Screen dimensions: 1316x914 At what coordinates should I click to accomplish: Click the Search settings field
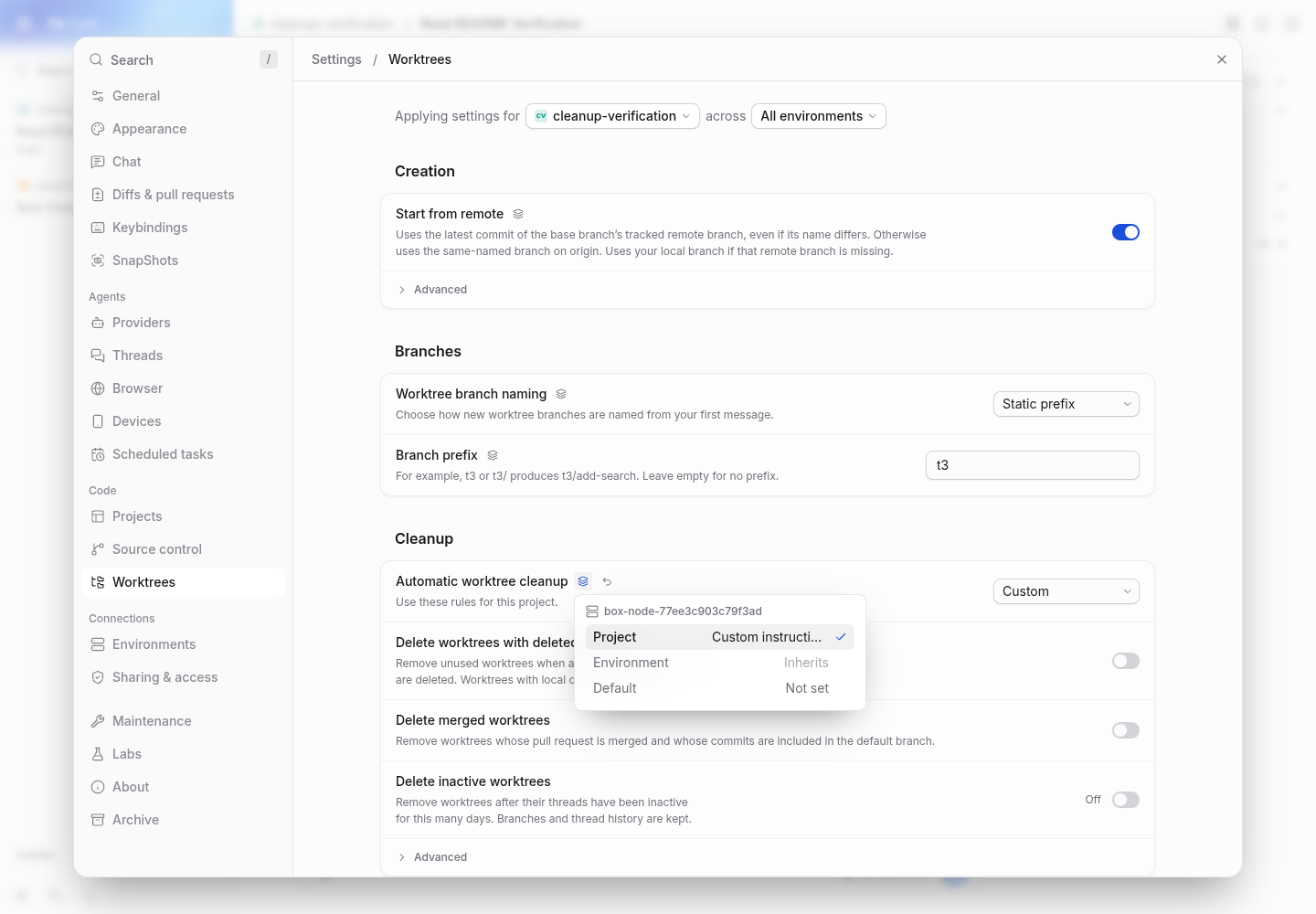[183, 59]
